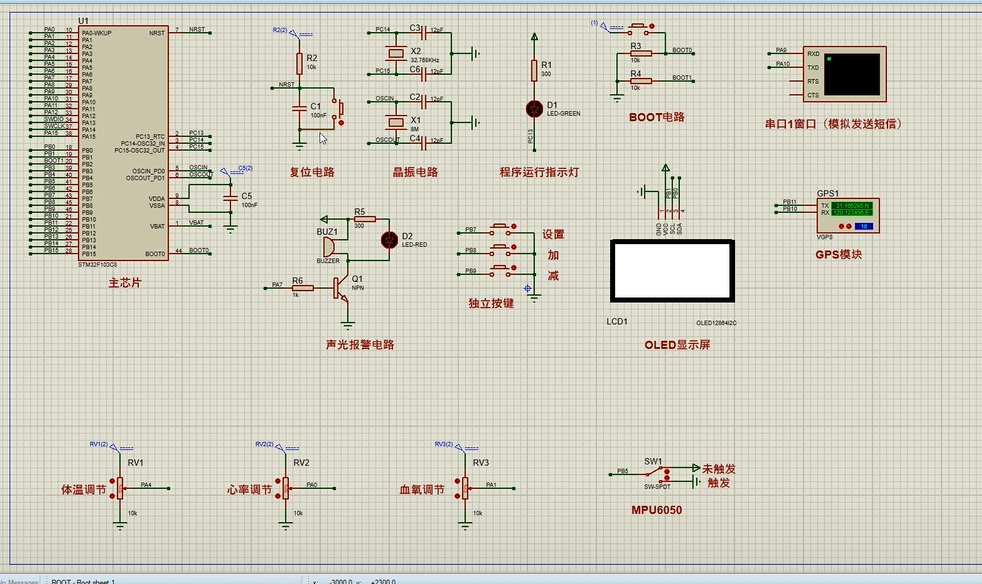Click the 复位电路 label
This screenshot has height=584, width=982.
(x=312, y=172)
